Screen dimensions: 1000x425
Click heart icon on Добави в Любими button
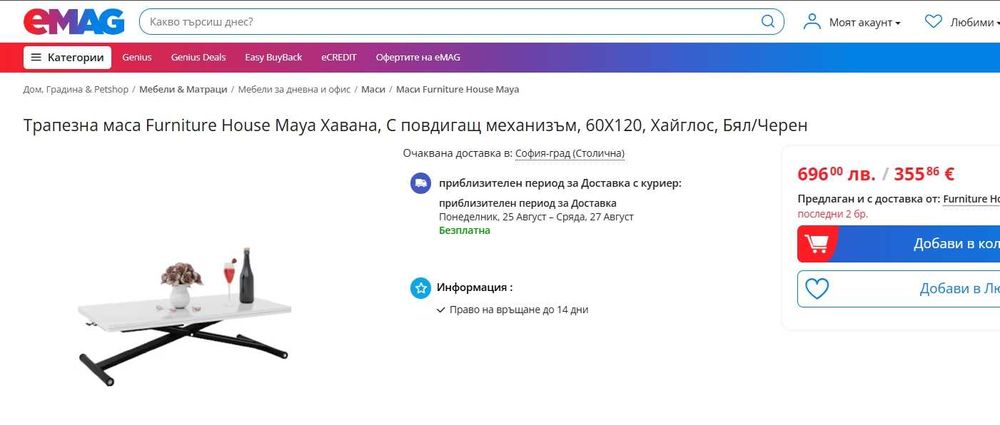(816, 289)
